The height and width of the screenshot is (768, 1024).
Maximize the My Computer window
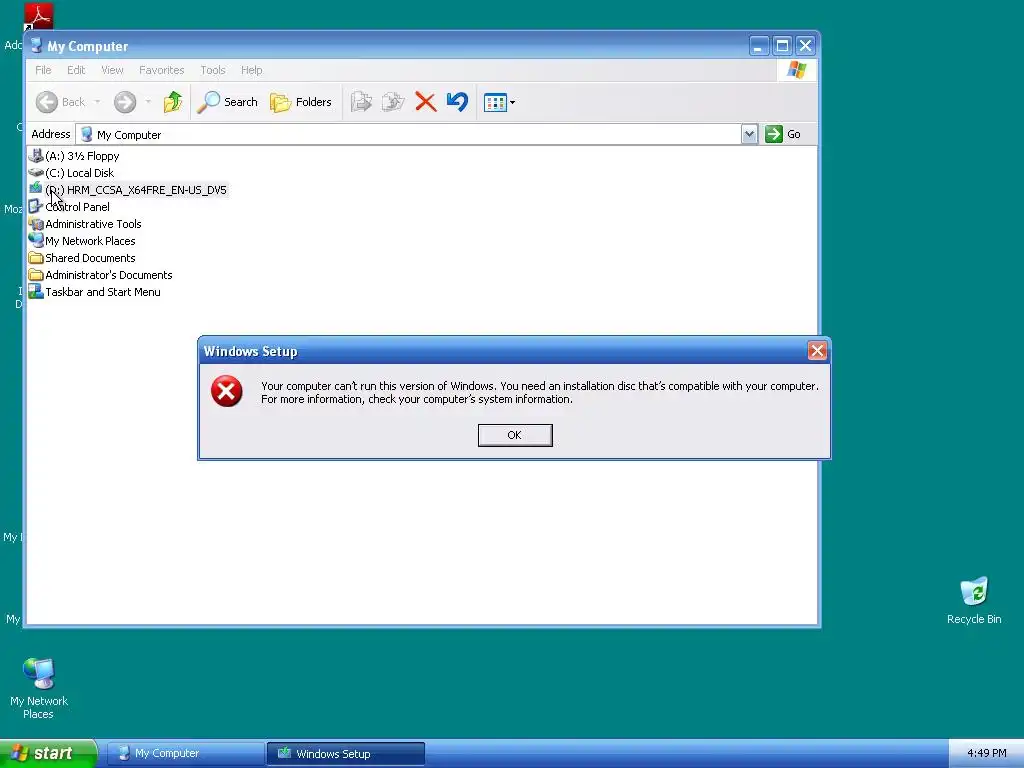[782, 46]
